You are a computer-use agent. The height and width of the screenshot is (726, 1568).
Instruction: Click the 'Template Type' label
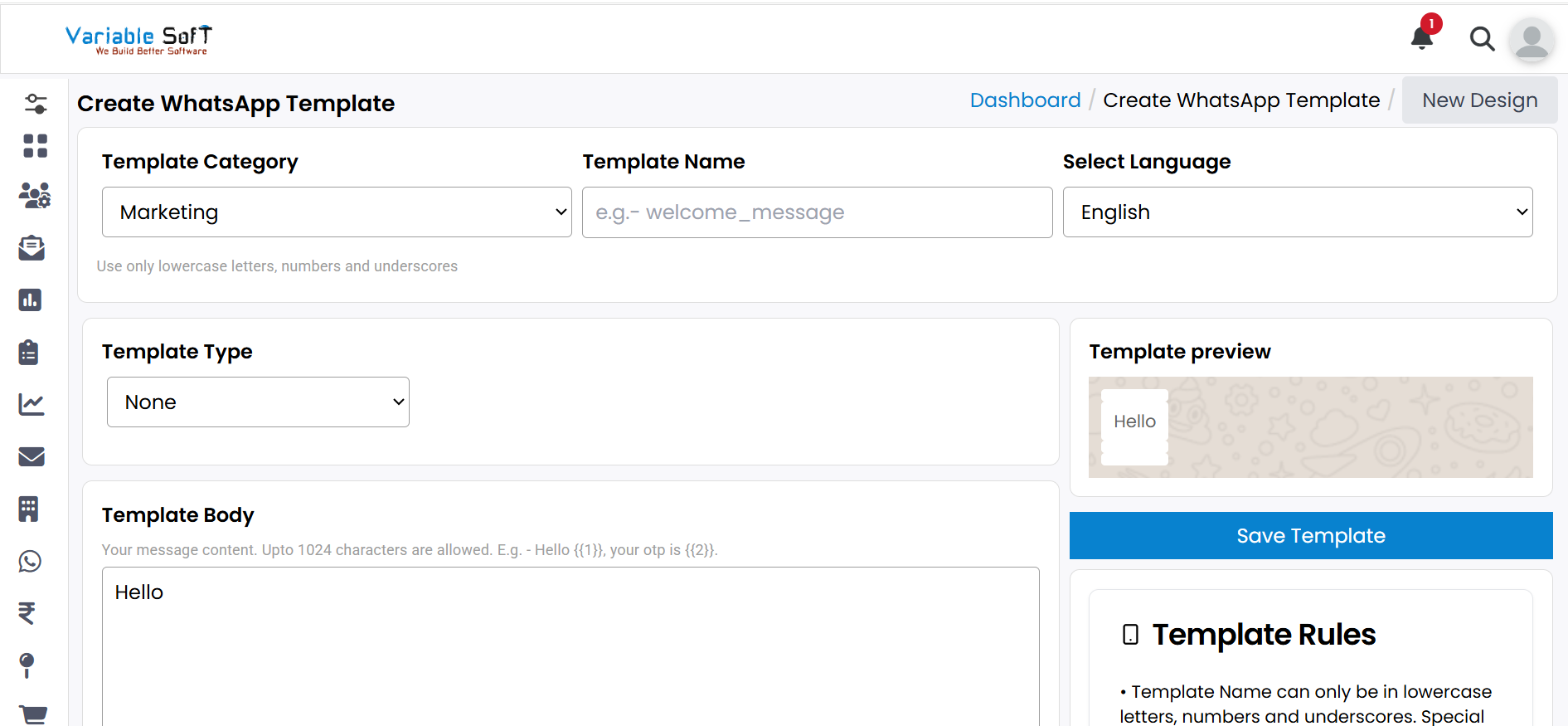(177, 352)
